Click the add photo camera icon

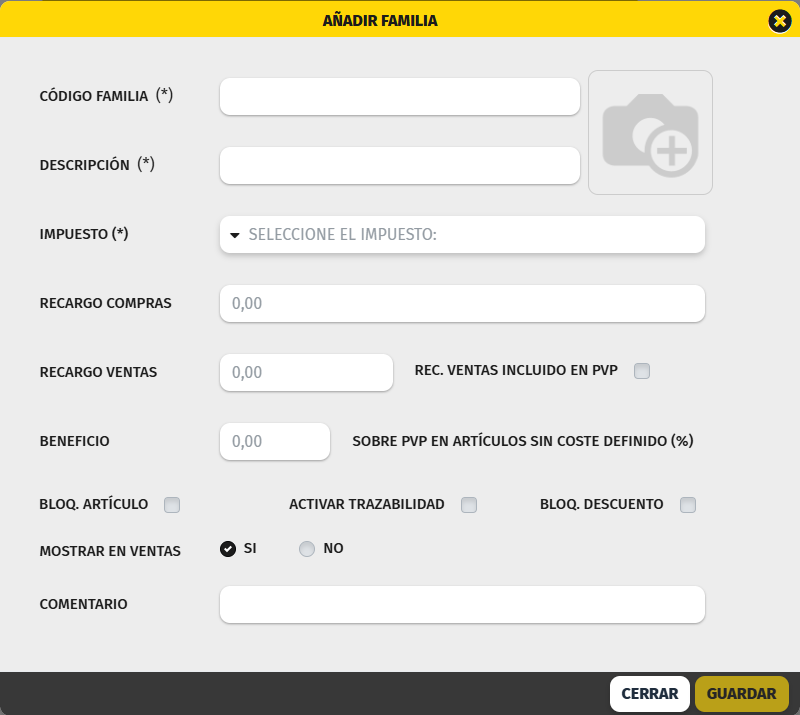650,132
